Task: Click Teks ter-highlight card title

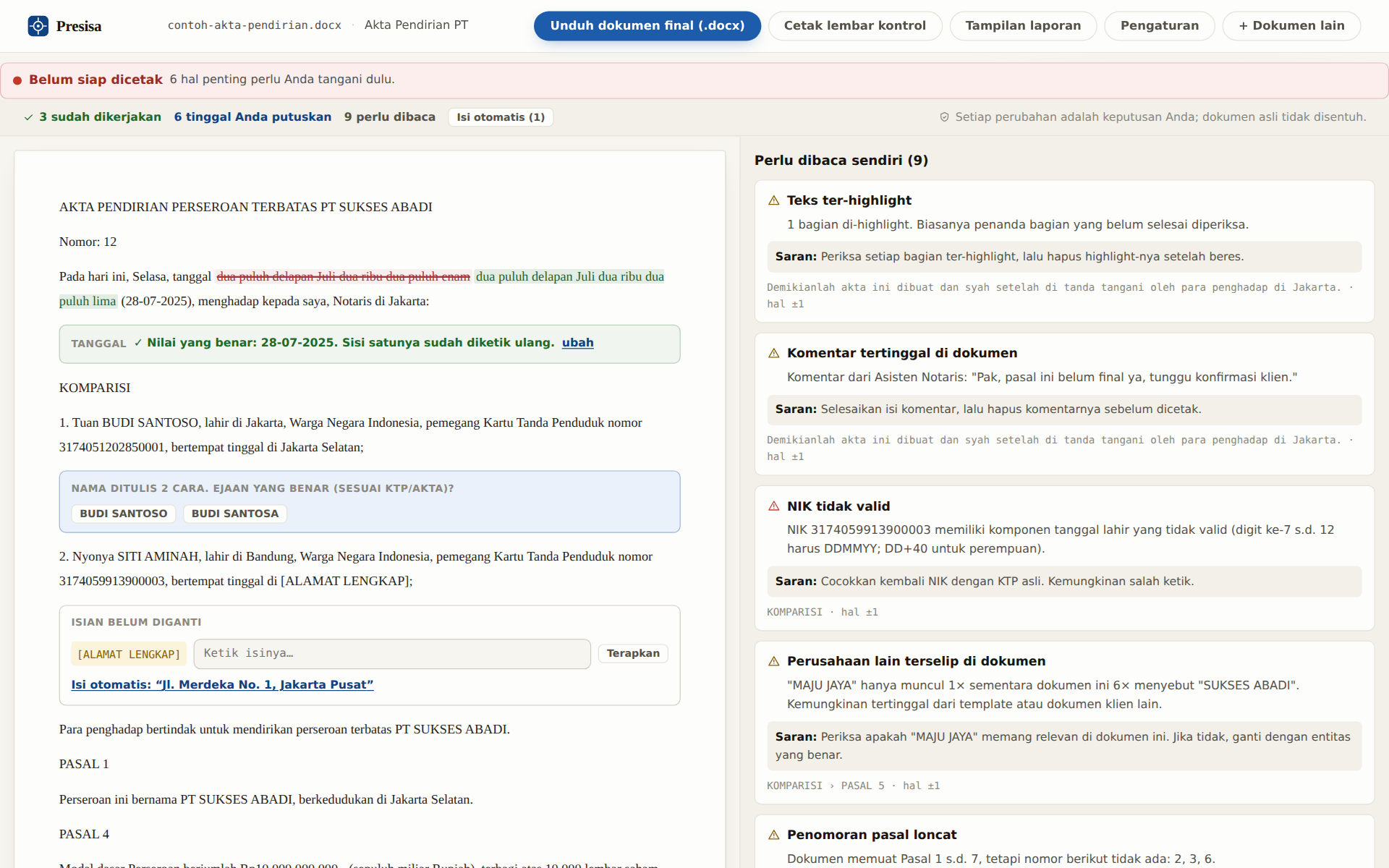Action: point(849,200)
